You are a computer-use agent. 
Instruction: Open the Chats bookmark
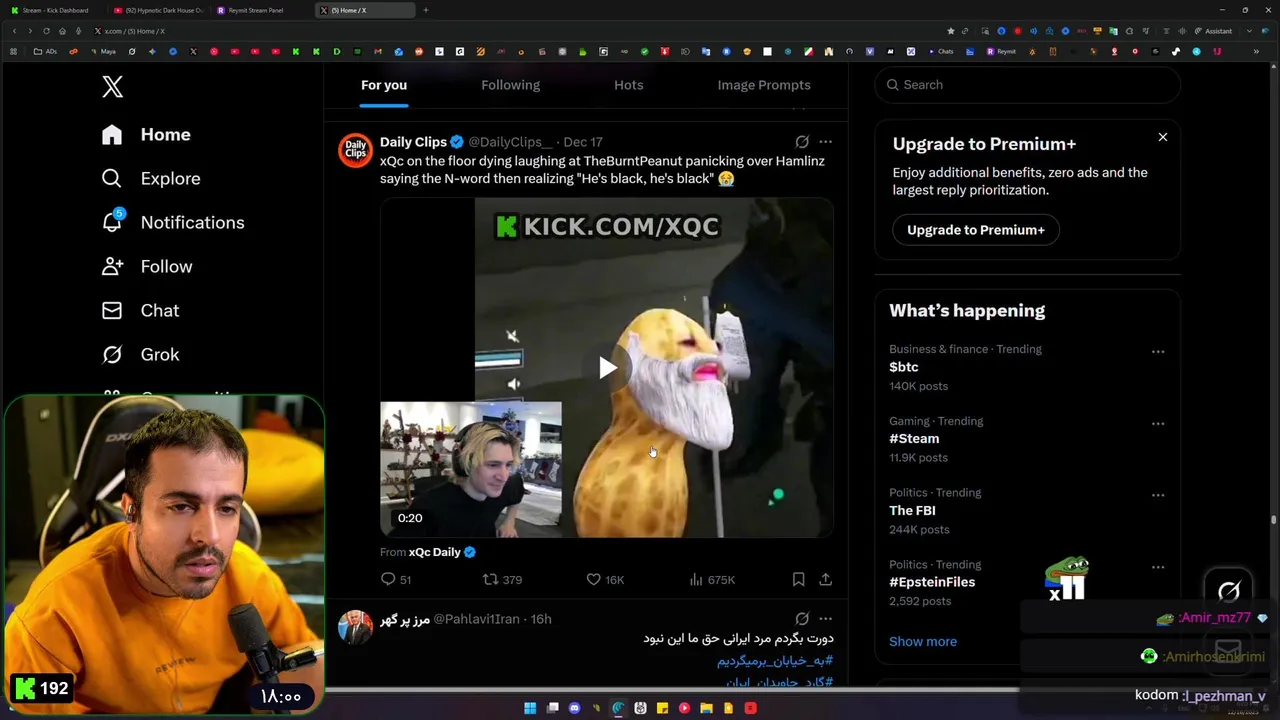941,51
